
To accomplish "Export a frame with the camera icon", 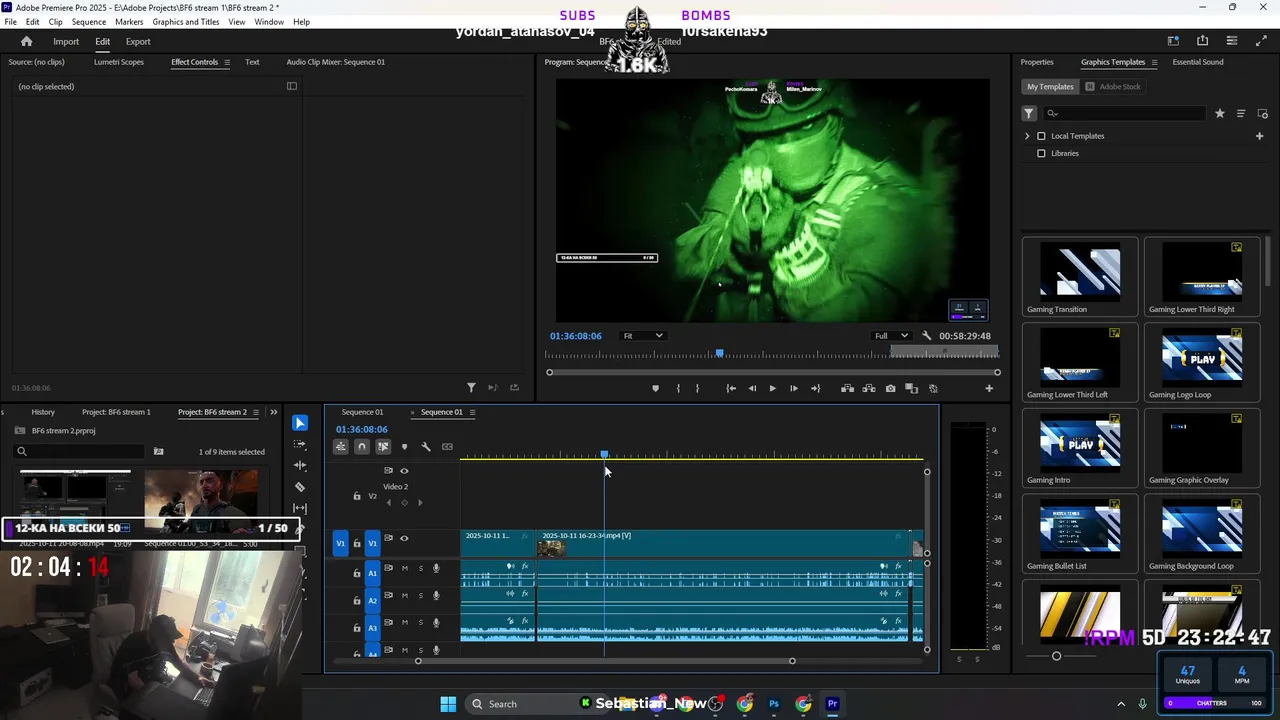I will coord(890,388).
